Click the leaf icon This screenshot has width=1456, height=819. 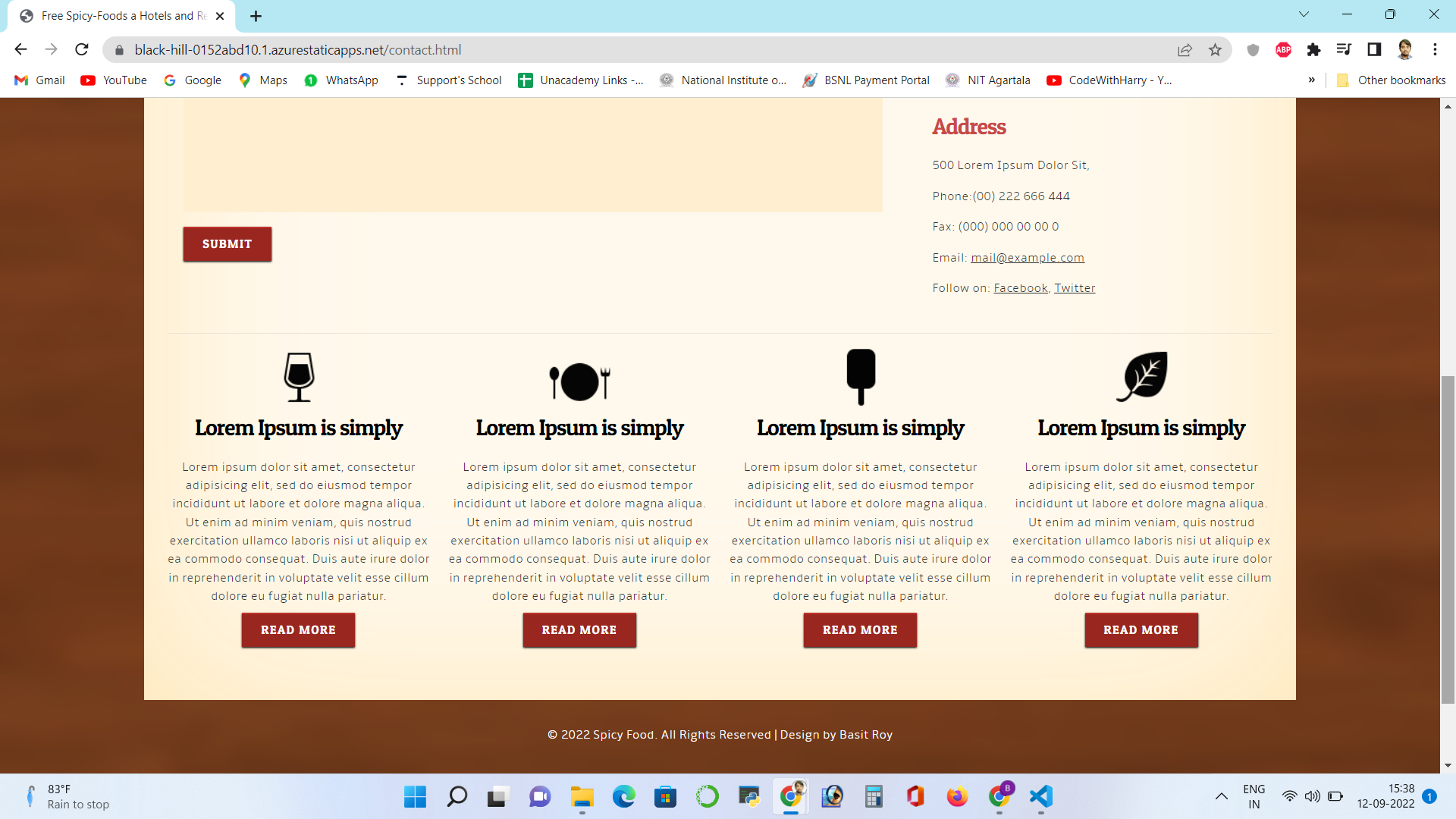point(1141,376)
